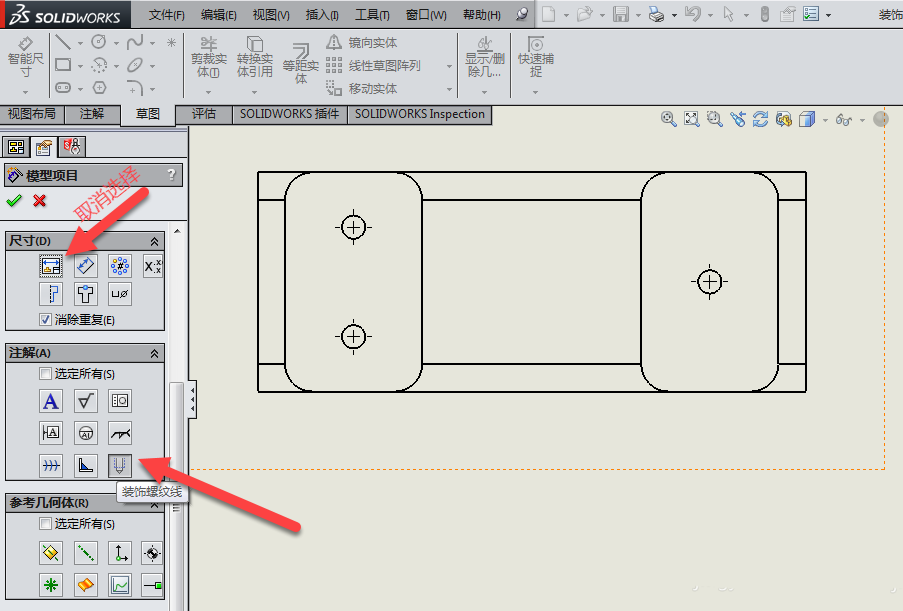Click Quick Snaps tool
Image resolution: width=903 pixels, height=611 pixels.
536,57
